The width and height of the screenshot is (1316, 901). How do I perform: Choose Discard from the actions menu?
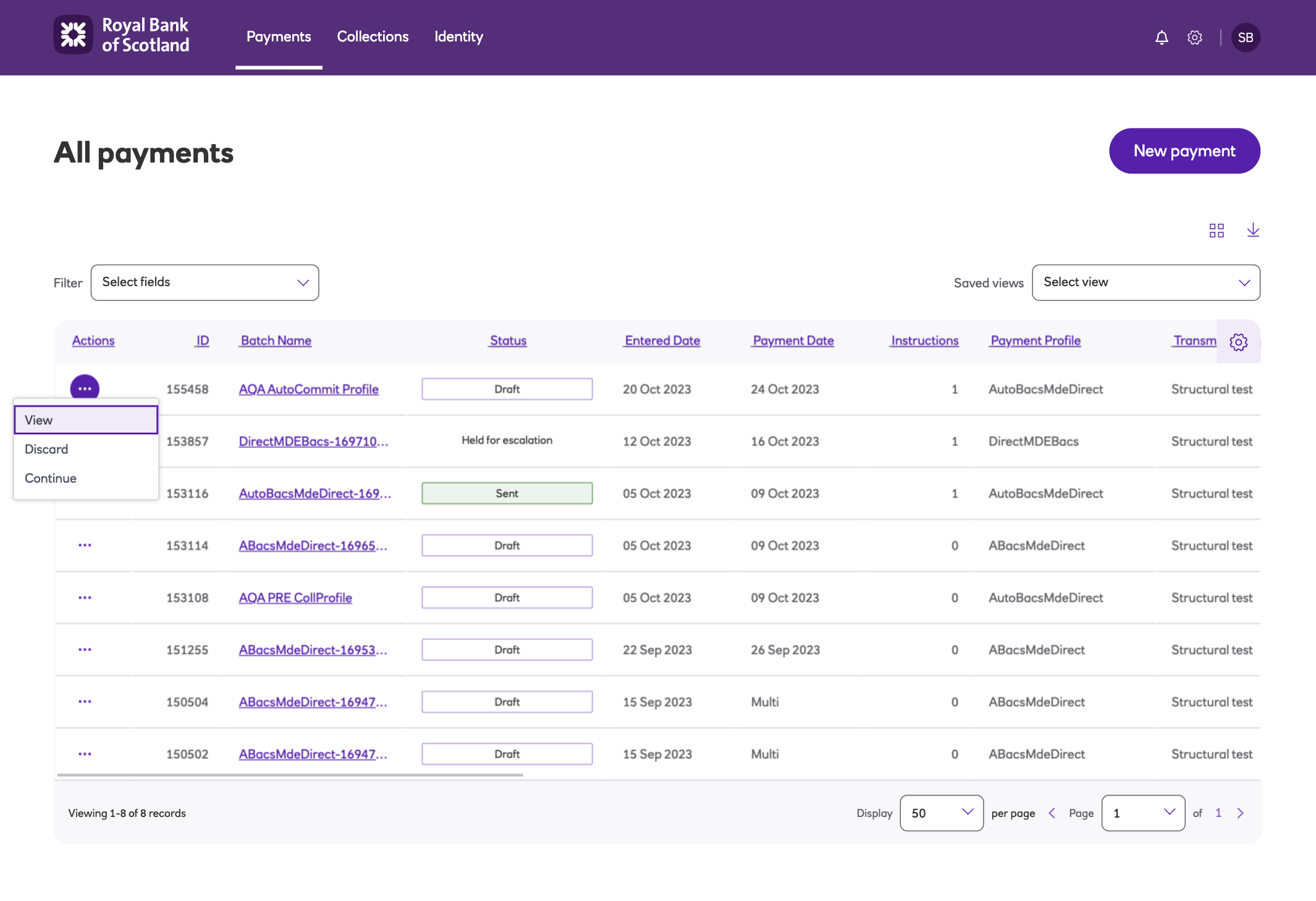[86, 449]
